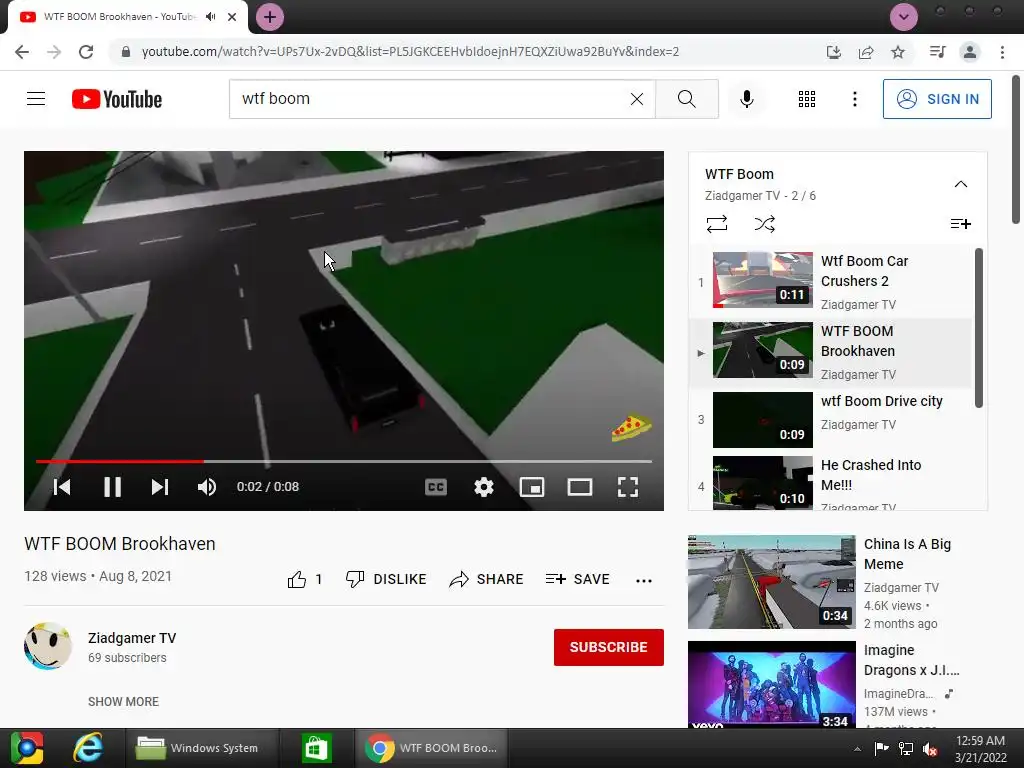1024x768 pixels.
Task: Click playlist panel scrollbar
Action: [978, 328]
